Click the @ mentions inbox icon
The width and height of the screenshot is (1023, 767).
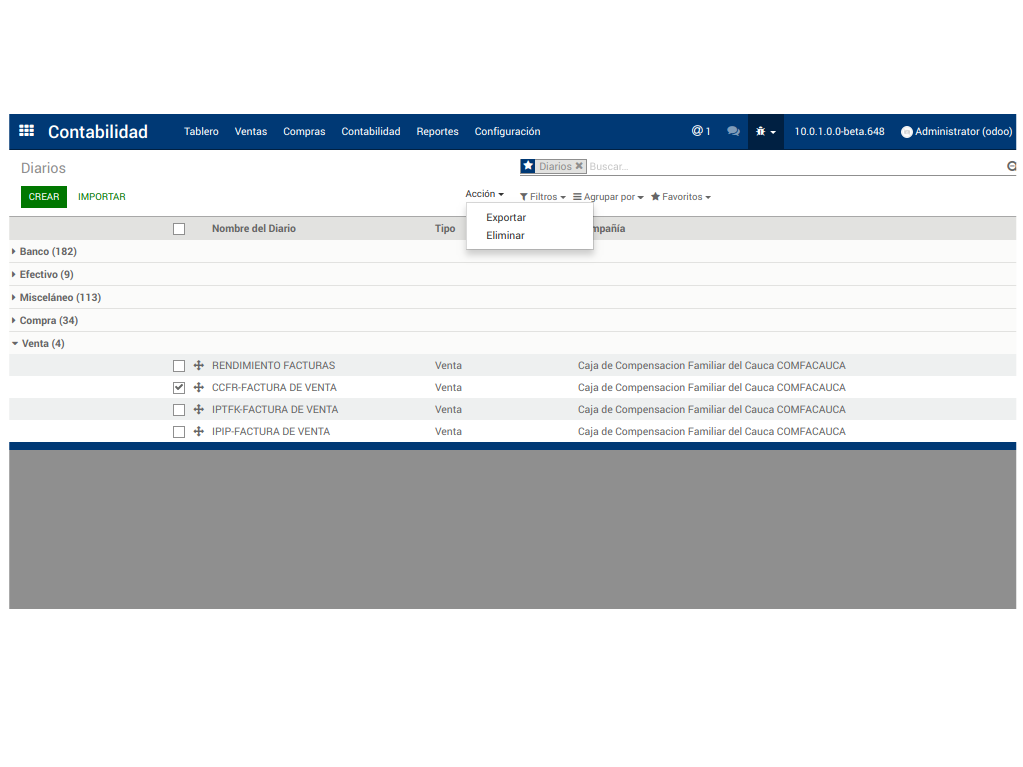pos(700,131)
